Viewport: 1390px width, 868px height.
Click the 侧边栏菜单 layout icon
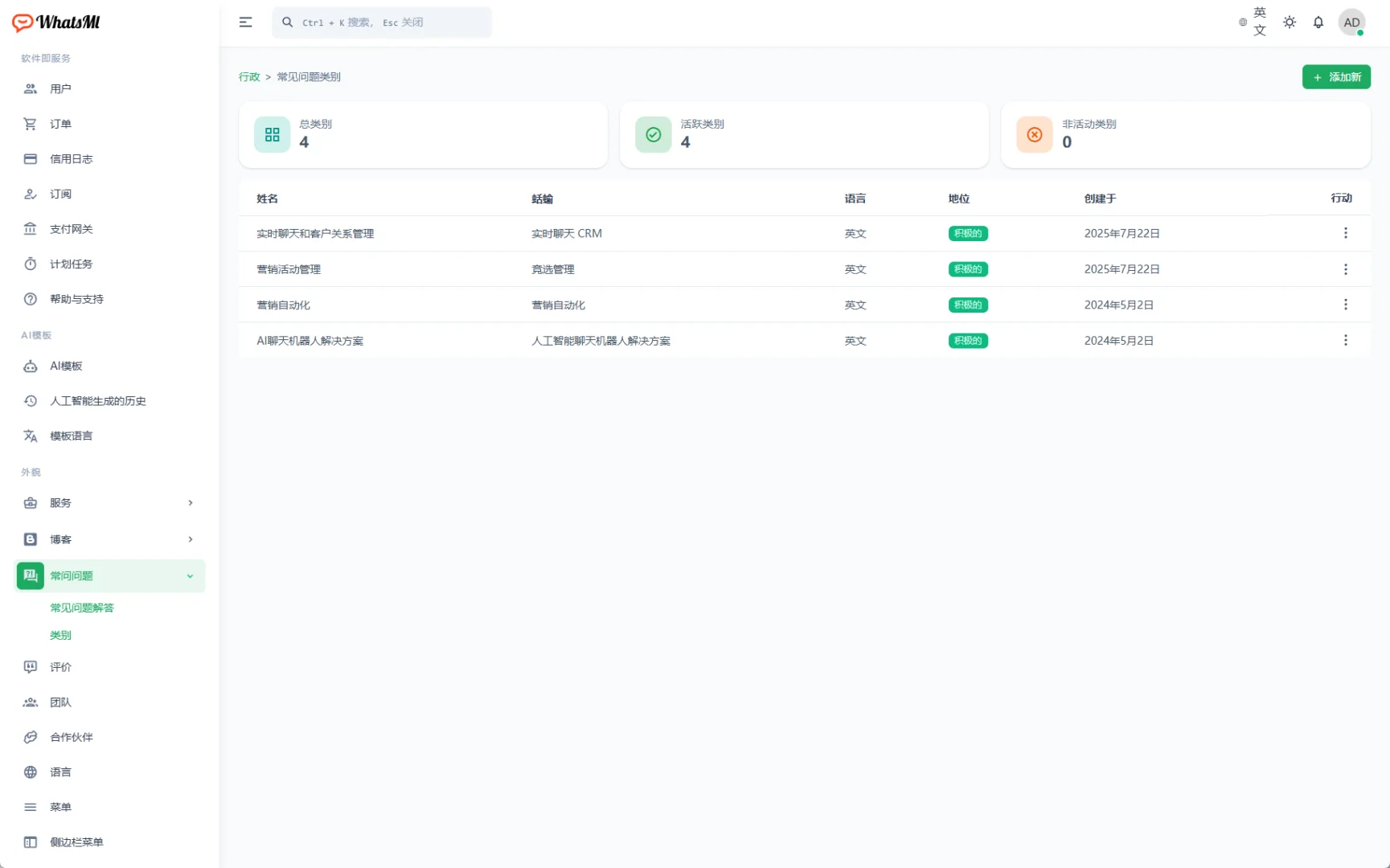[31, 842]
